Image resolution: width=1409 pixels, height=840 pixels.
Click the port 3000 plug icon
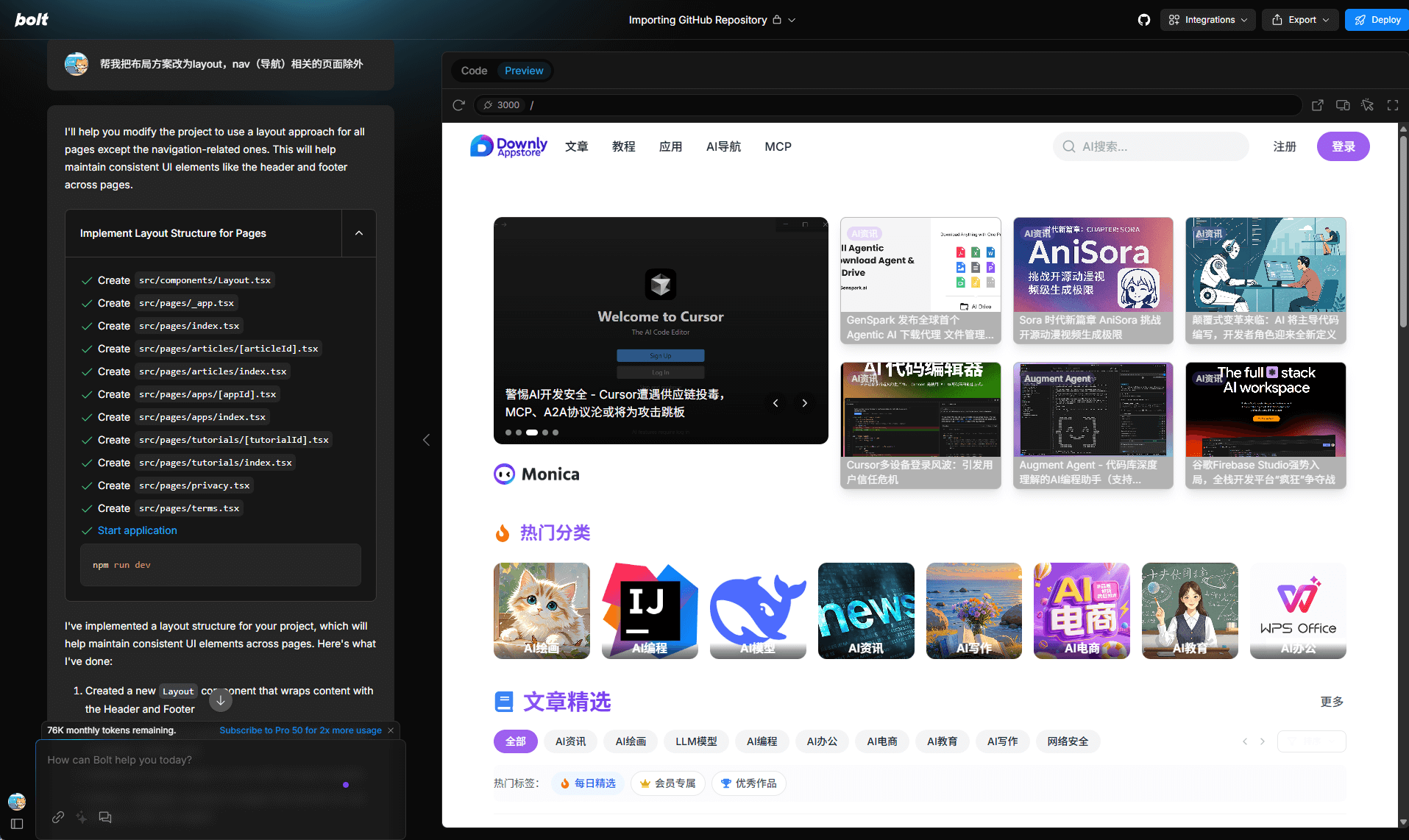[x=488, y=105]
